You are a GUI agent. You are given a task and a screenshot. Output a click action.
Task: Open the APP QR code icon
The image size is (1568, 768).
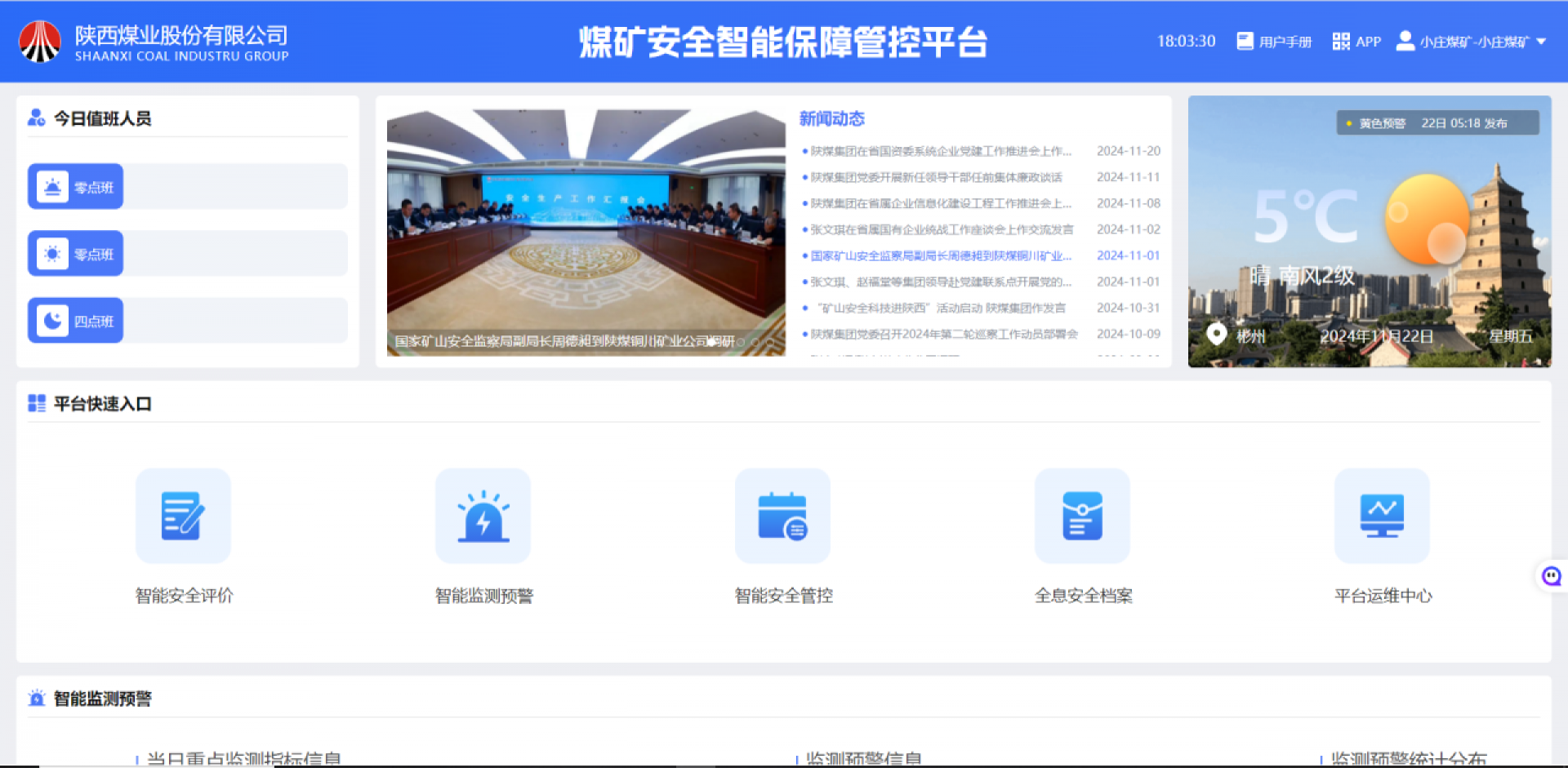tap(1341, 42)
